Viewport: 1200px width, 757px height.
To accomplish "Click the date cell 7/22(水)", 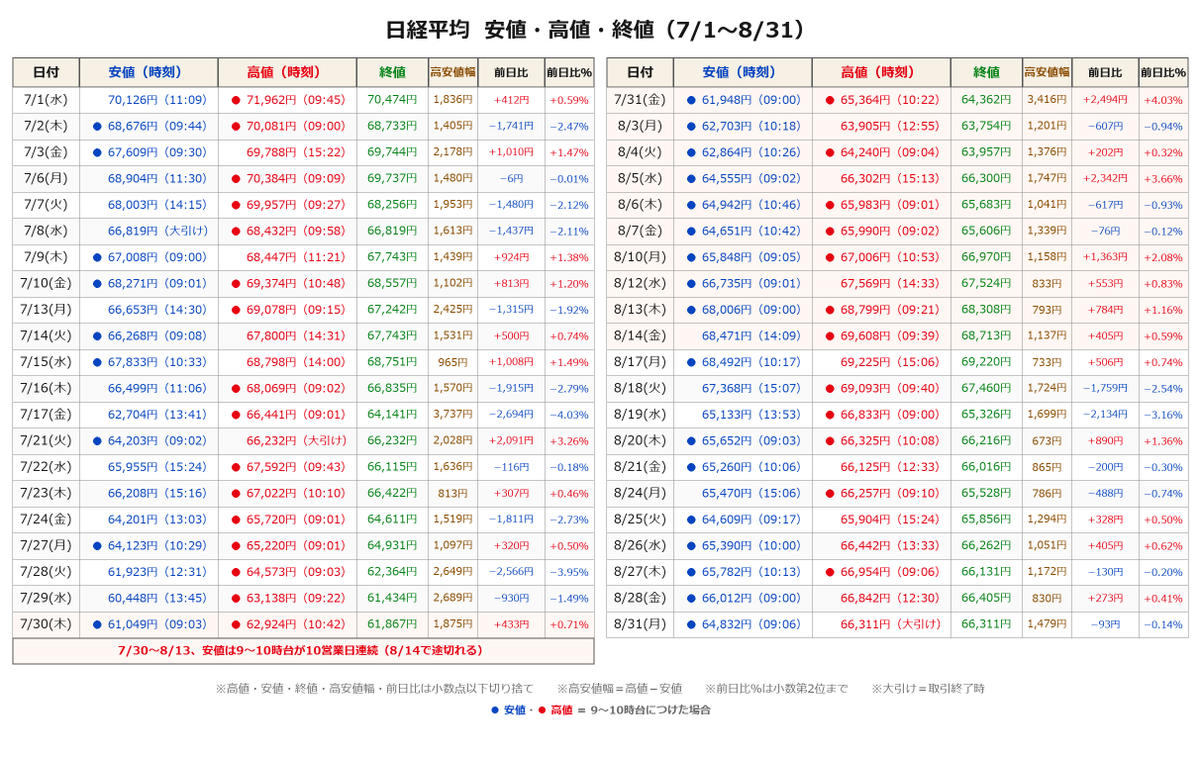I will pyautogui.click(x=45, y=466).
